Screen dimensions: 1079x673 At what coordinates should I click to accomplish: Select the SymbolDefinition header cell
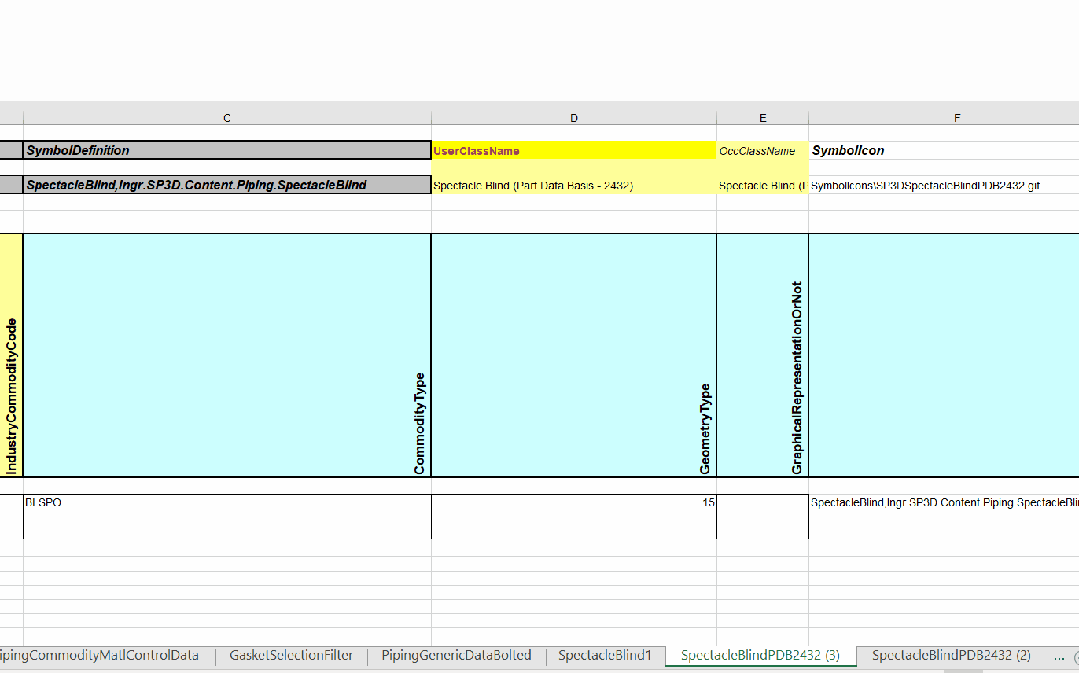click(x=227, y=150)
